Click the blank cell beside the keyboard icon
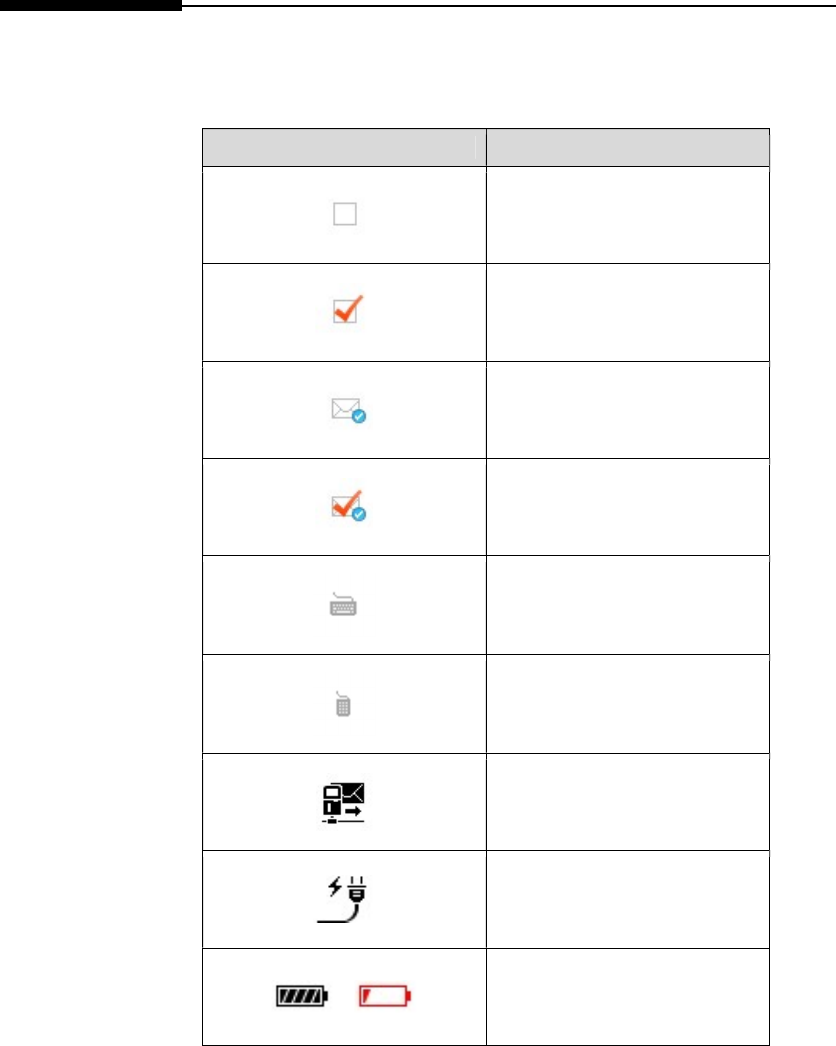Image resolution: width=836 pixels, height=1046 pixels. click(x=627, y=604)
